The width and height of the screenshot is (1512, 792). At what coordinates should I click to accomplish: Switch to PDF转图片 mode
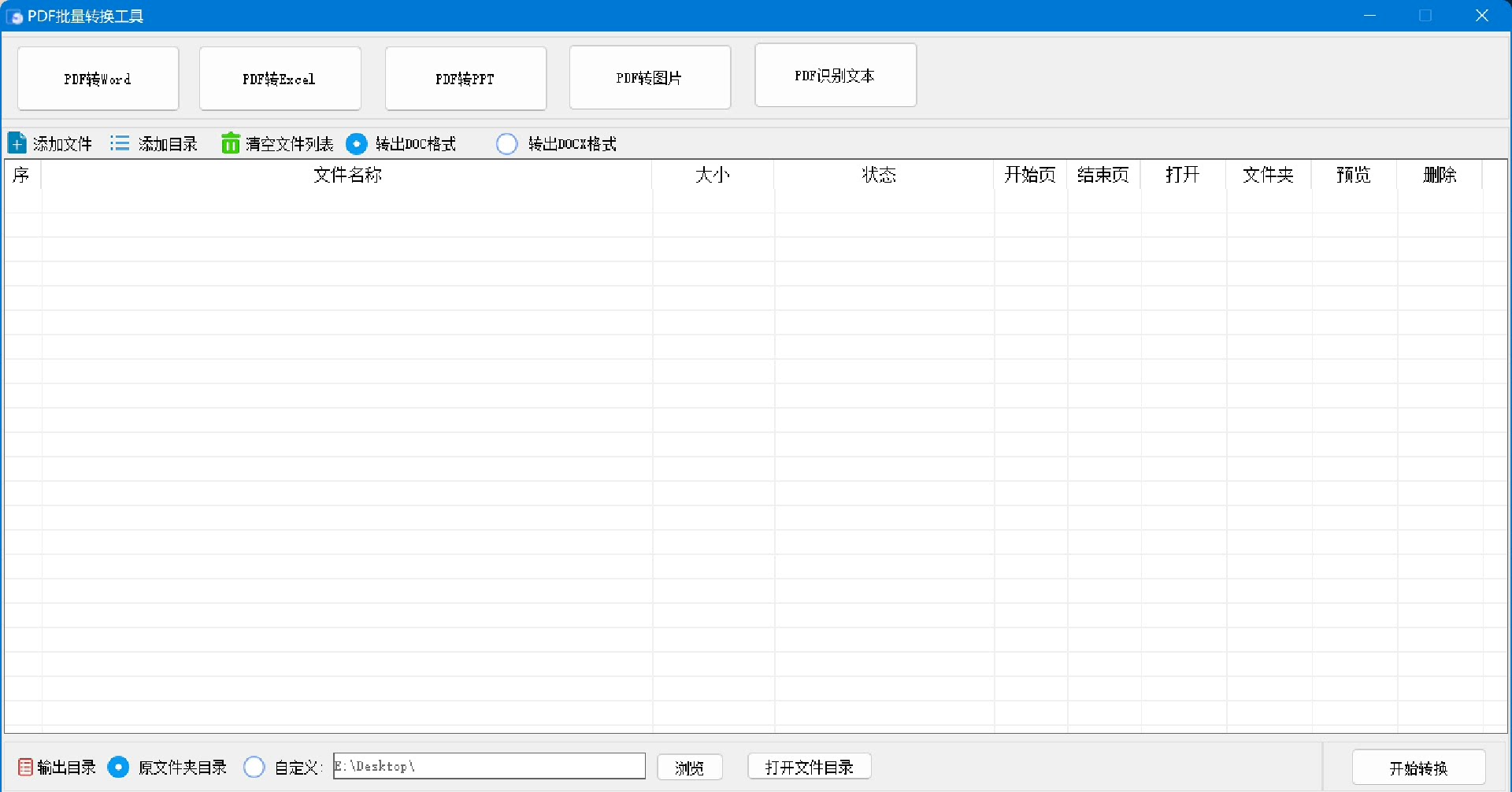tap(650, 77)
